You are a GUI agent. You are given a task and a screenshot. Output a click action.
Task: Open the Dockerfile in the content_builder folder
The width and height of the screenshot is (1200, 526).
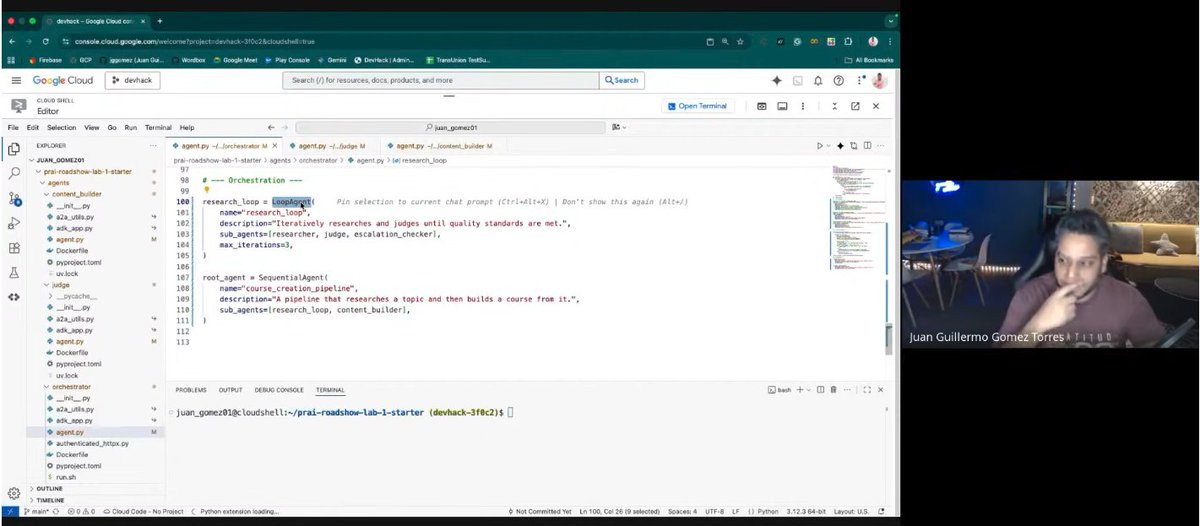click(72, 251)
